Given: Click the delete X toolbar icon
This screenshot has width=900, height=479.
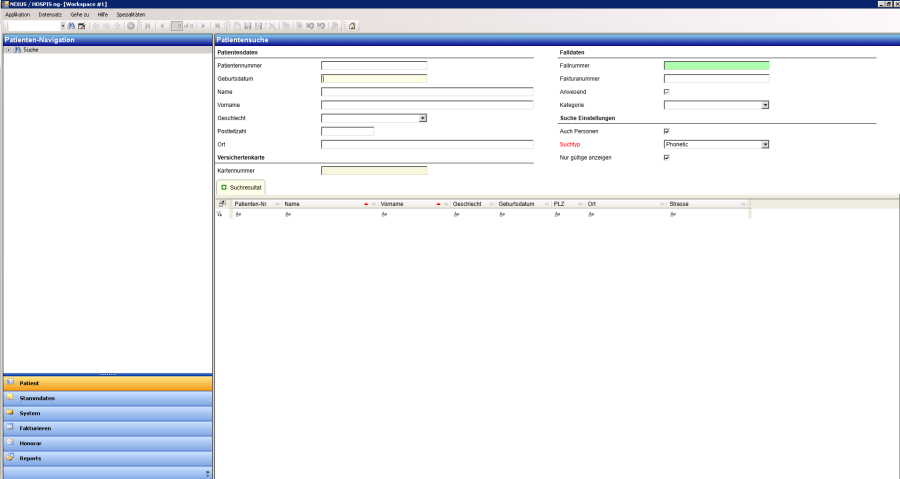Looking at the screenshot, I should click(x=271, y=26).
